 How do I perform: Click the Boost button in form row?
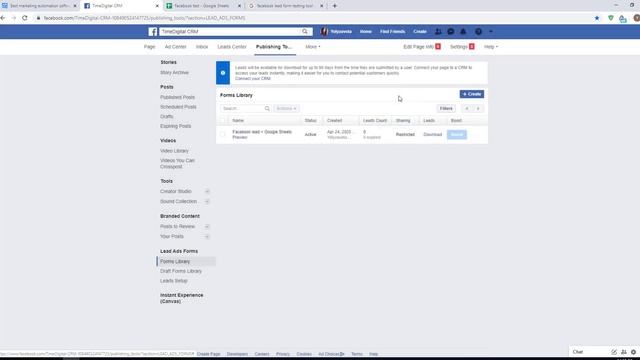tap(457, 135)
